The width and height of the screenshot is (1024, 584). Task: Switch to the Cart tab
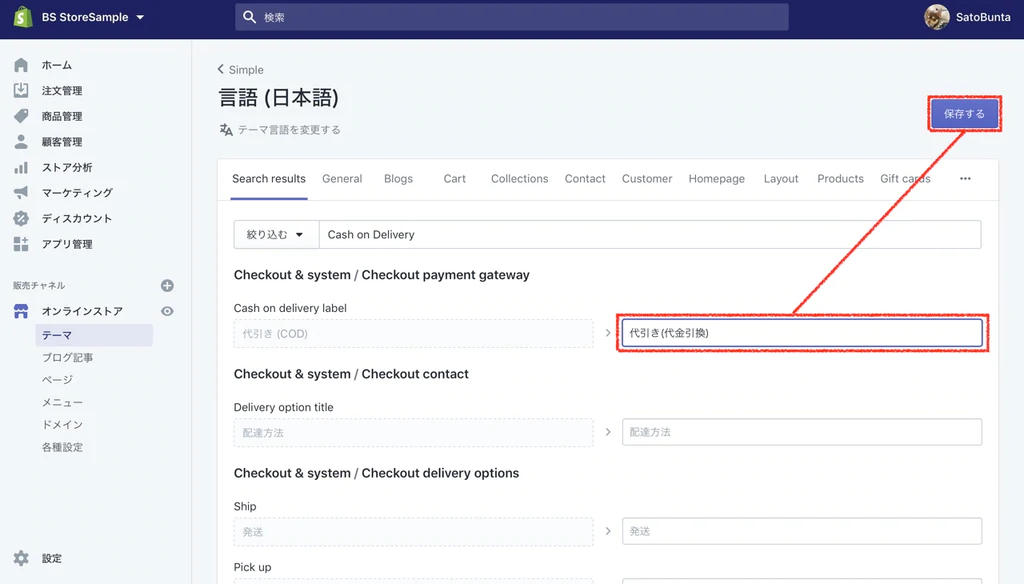[x=454, y=179]
